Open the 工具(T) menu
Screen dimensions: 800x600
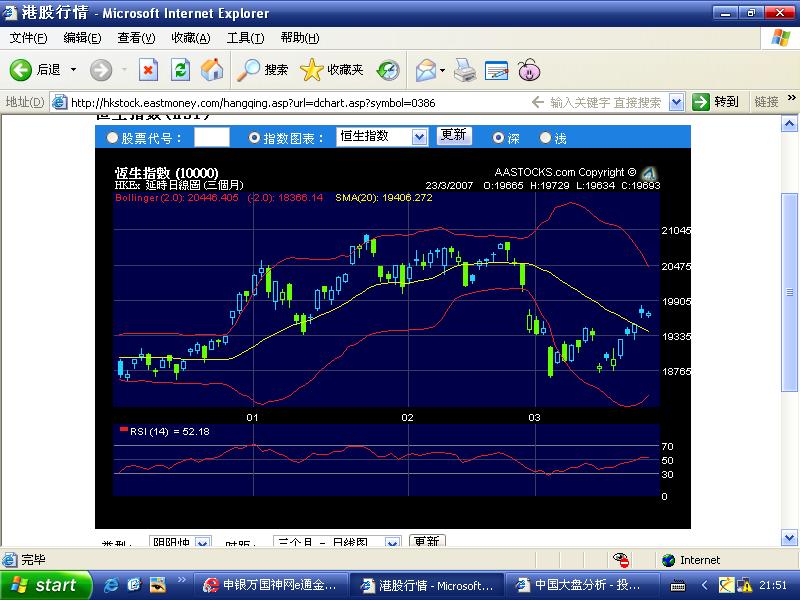[x=245, y=38]
